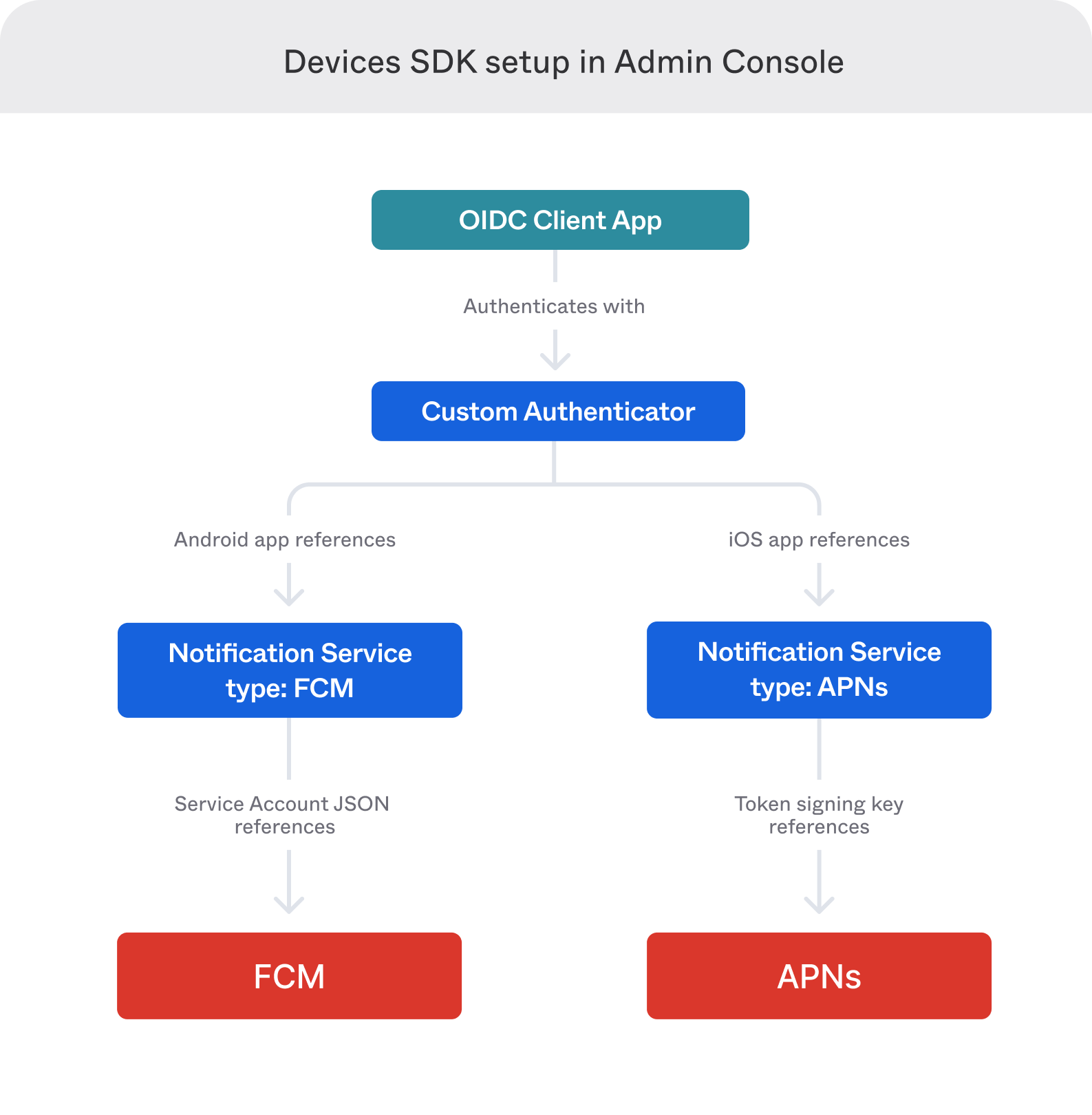Click the line below the FCM Notification Service box

[x=289, y=749]
